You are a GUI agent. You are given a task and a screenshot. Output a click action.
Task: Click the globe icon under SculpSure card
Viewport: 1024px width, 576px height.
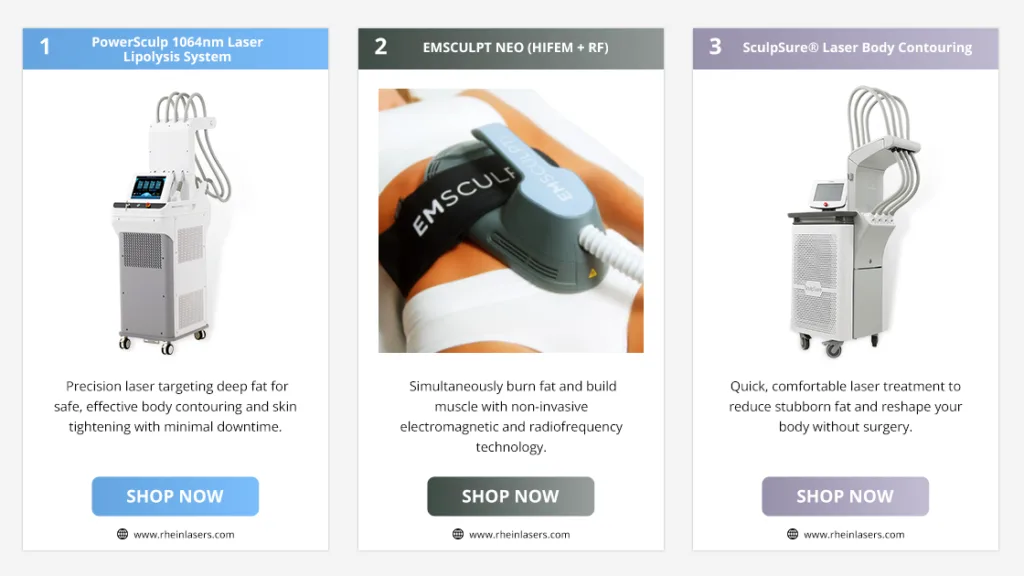pos(793,534)
